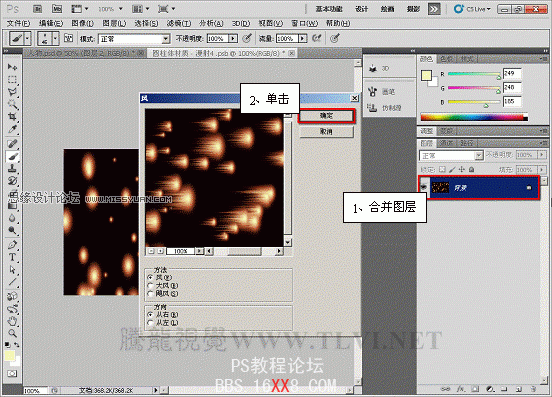
Task: Open the 滤镜 Filter menu
Action: [x=178, y=23]
